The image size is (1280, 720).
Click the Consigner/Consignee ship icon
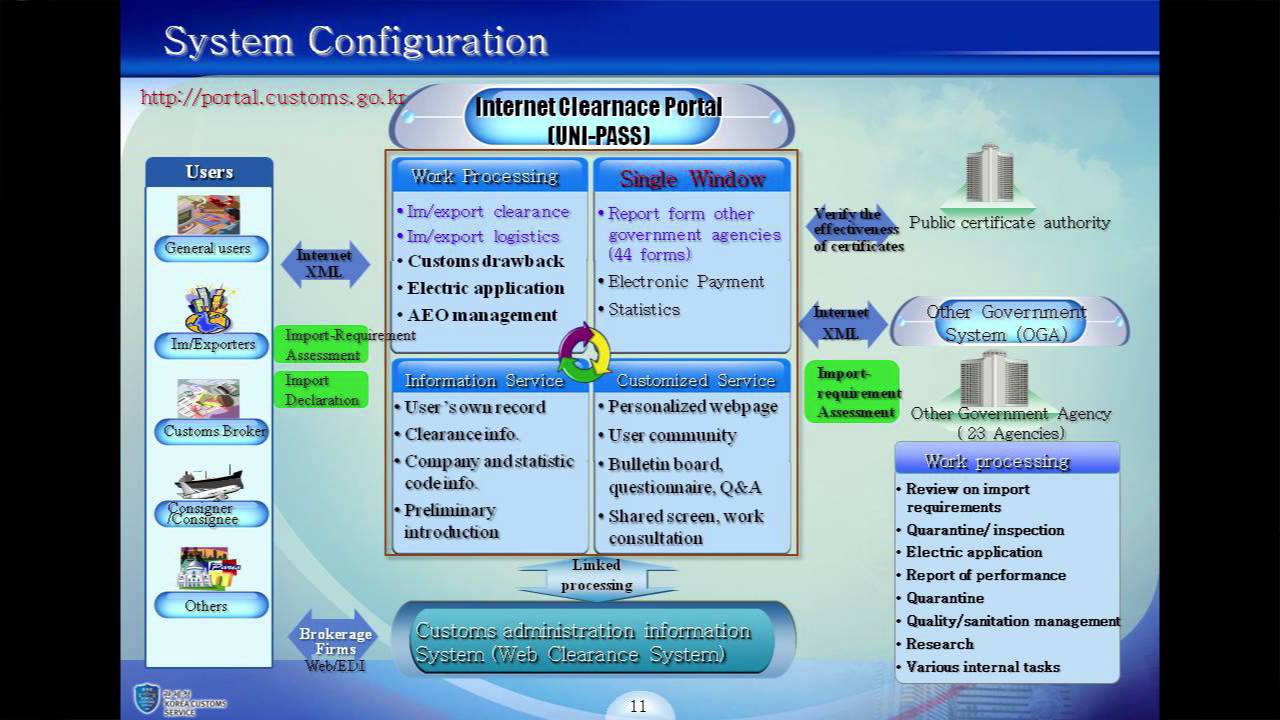[x=208, y=483]
